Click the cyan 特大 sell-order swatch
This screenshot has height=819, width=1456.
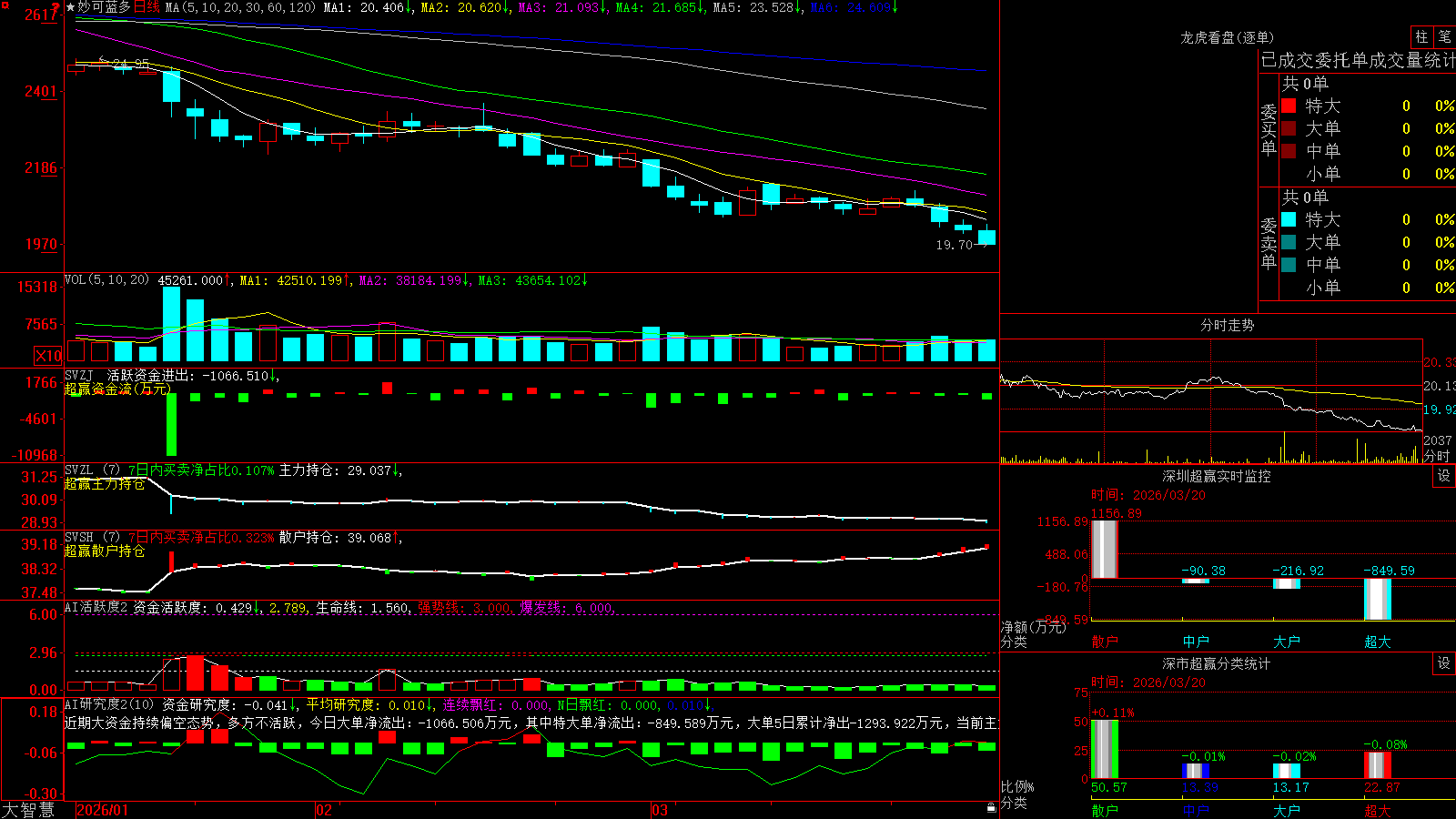click(x=1289, y=219)
